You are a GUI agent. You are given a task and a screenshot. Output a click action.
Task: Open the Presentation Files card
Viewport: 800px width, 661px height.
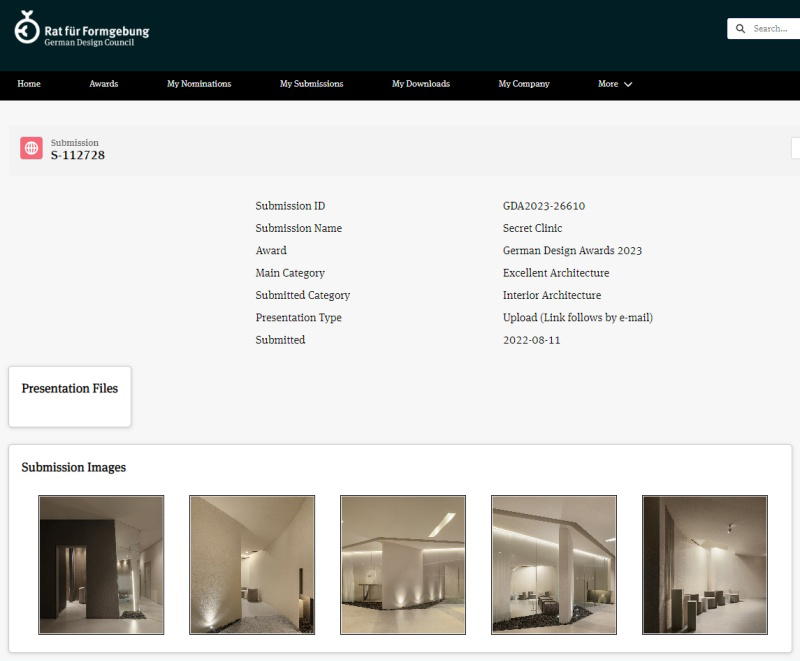[x=70, y=396]
